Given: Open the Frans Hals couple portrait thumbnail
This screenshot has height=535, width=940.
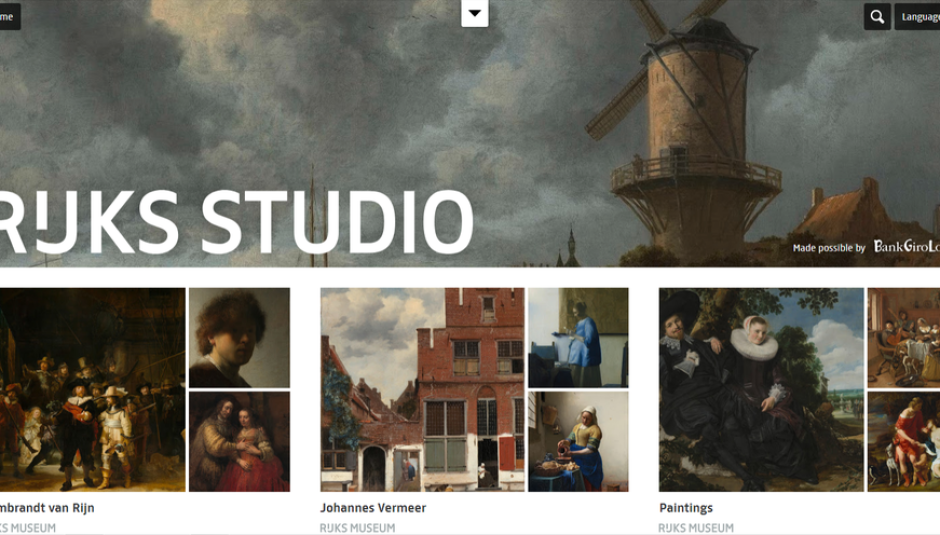Looking at the screenshot, I should [761, 390].
